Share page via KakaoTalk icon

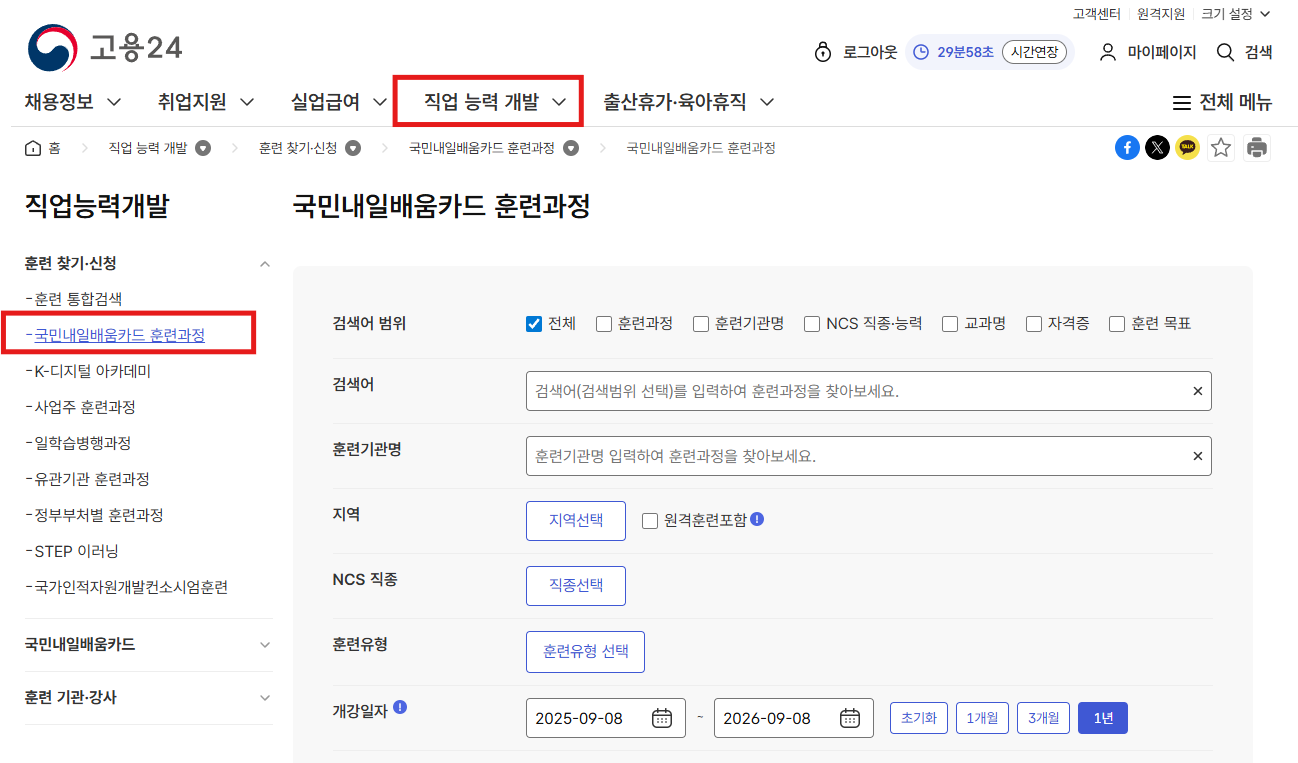(1188, 148)
